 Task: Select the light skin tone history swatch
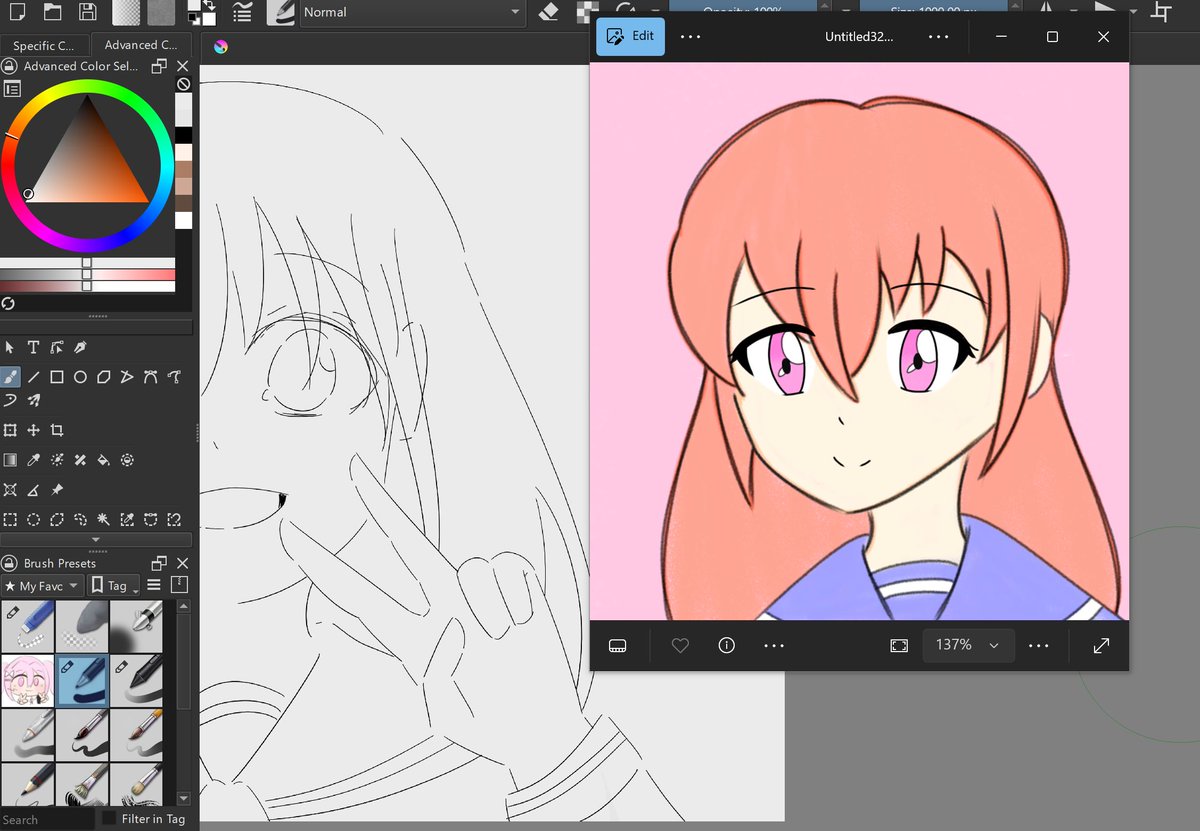pyautogui.click(x=184, y=152)
